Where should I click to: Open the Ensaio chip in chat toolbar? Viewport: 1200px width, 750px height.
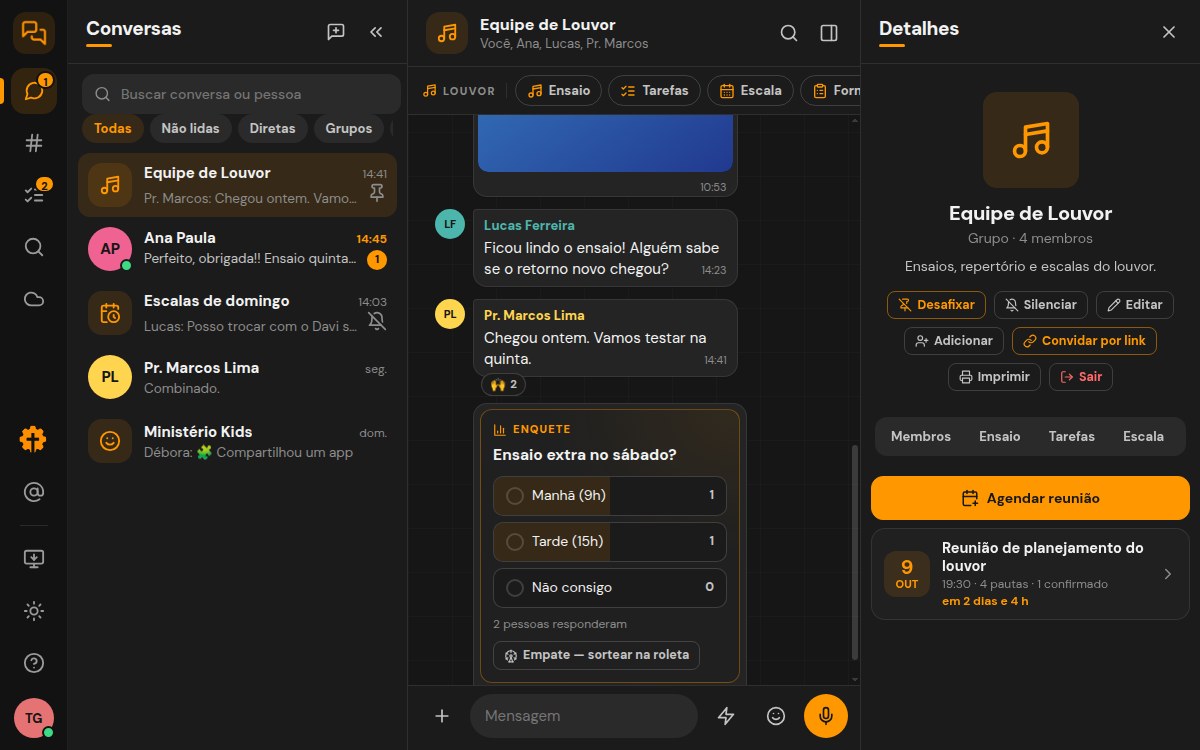559,90
